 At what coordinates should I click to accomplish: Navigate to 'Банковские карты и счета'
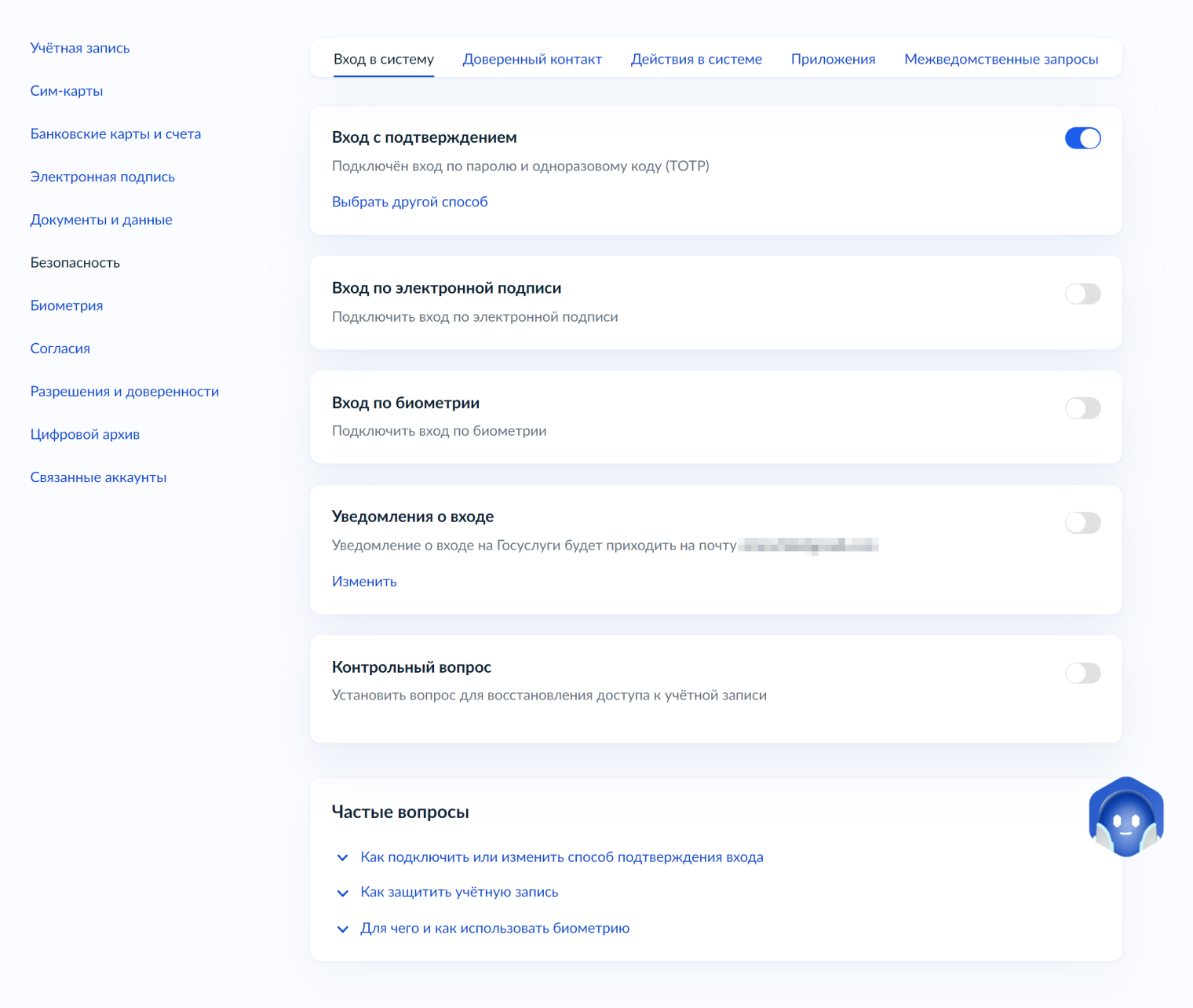tap(115, 134)
